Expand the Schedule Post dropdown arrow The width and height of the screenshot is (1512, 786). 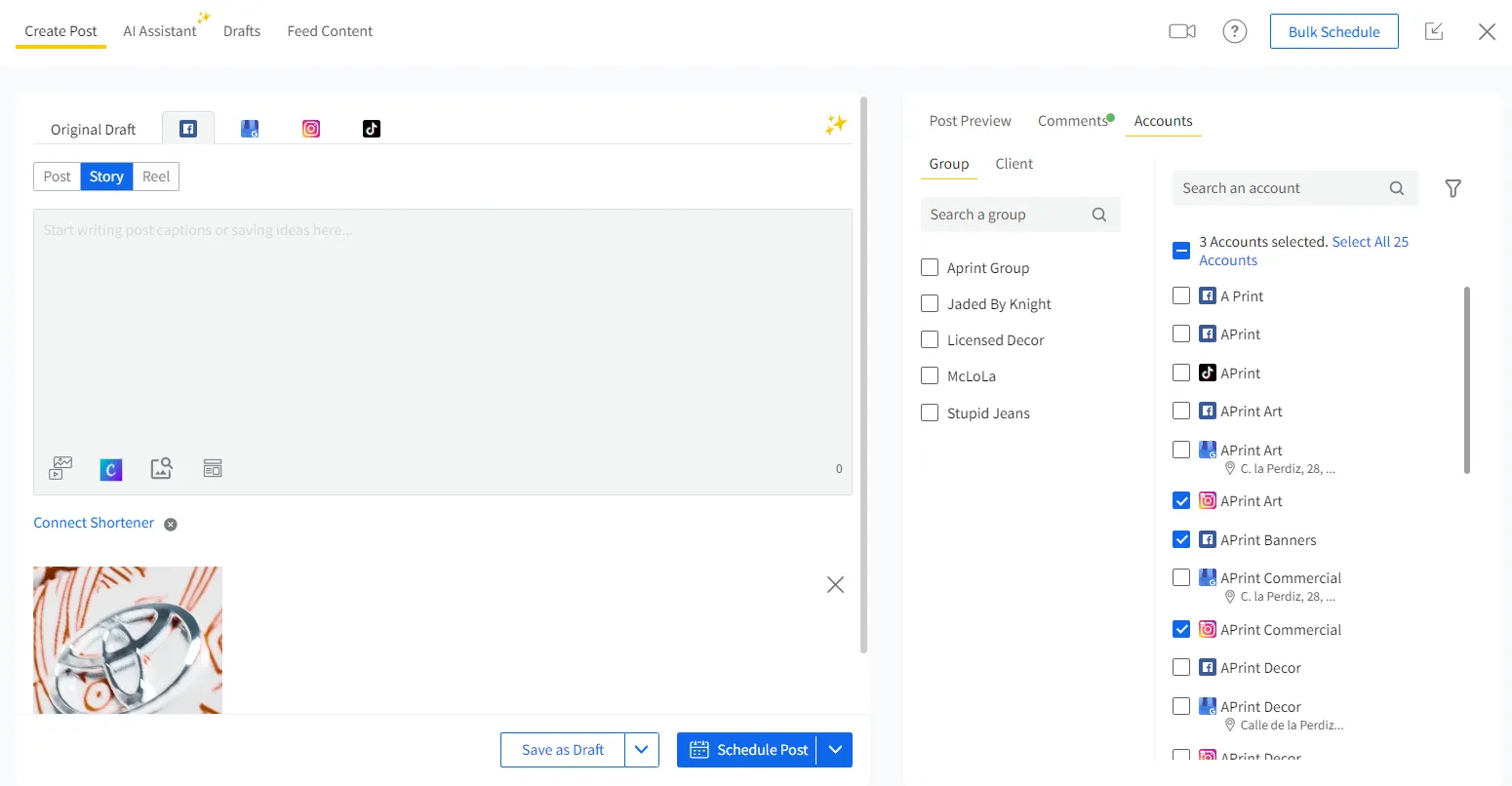pyautogui.click(x=835, y=750)
